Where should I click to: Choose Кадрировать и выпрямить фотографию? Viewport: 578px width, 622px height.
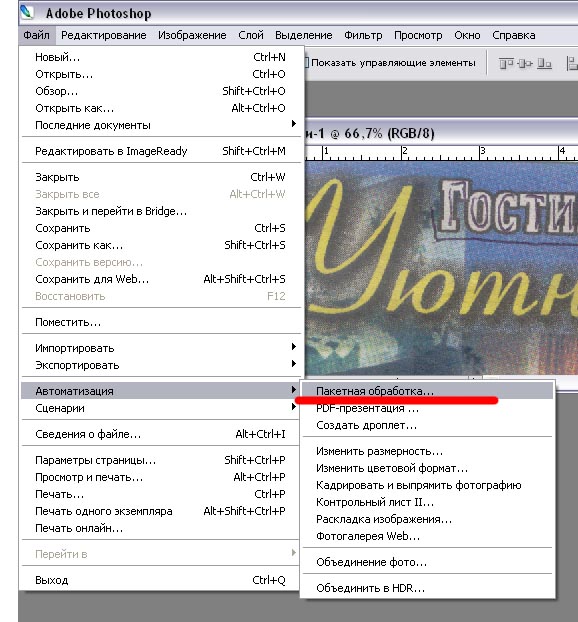click(428, 486)
